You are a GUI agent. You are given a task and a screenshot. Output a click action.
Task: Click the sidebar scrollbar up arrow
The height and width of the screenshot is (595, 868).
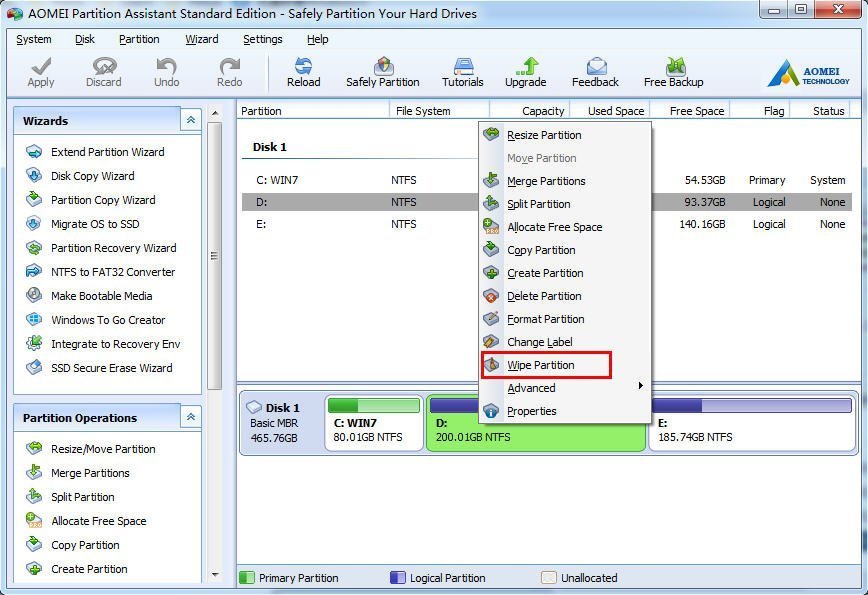215,113
